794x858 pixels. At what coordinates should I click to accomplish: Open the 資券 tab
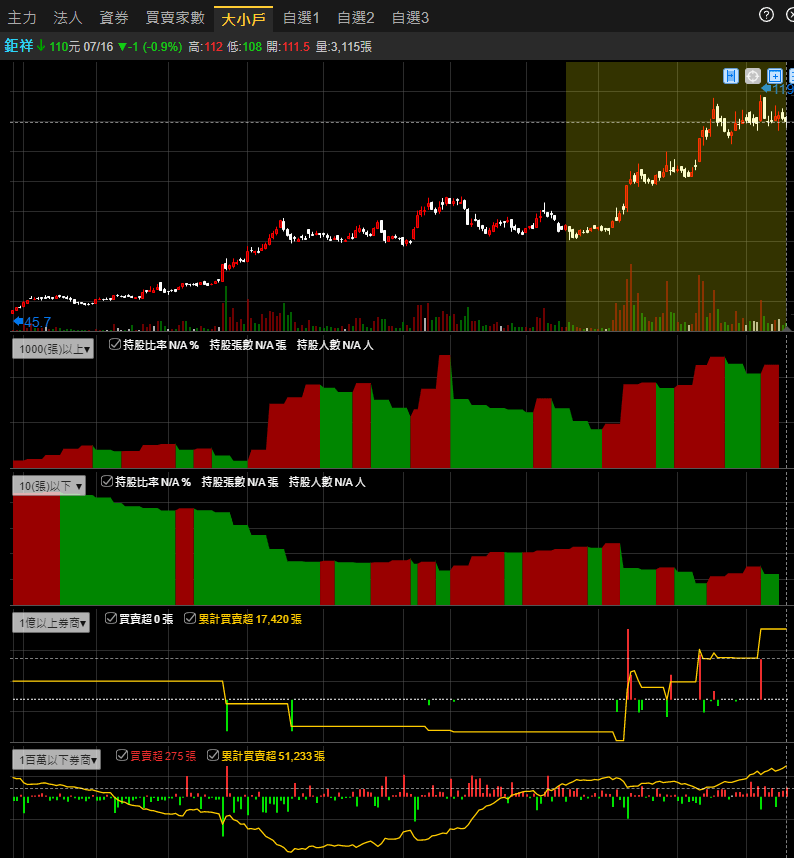tap(114, 18)
